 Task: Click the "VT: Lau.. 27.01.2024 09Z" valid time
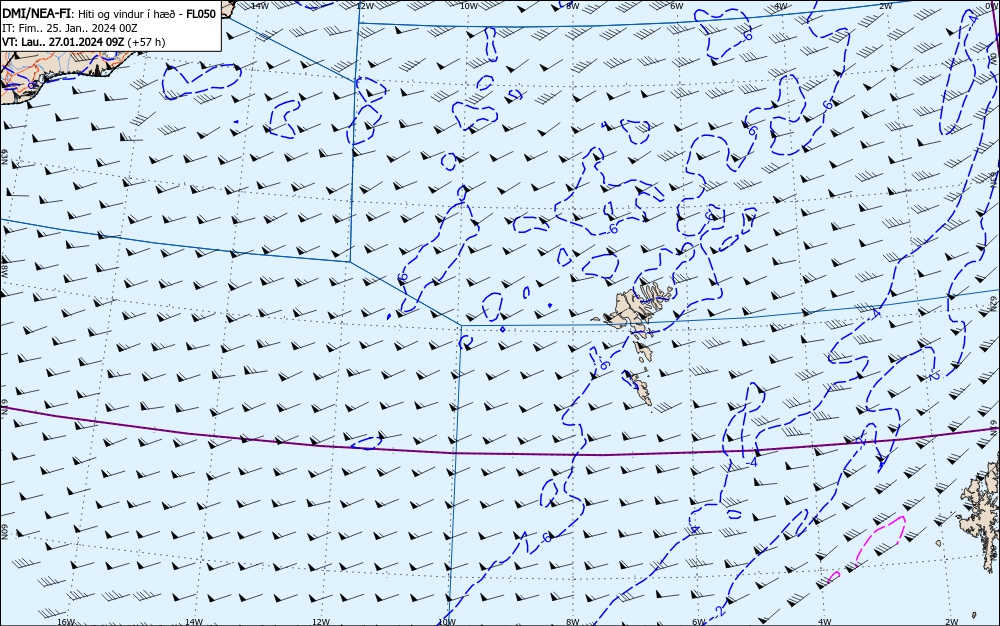(x=63, y=42)
